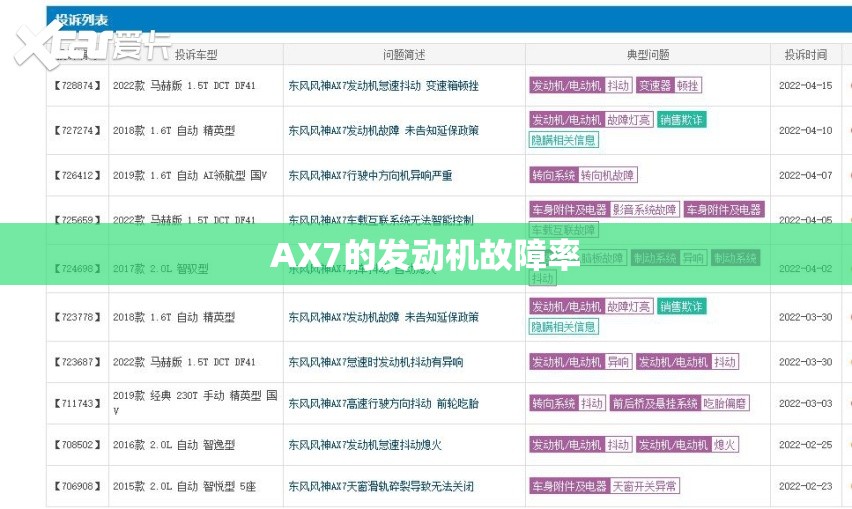Open 发动机故障 未告知延保政策 link in row 727274
The width and height of the screenshot is (852, 509).
pos(383,130)
